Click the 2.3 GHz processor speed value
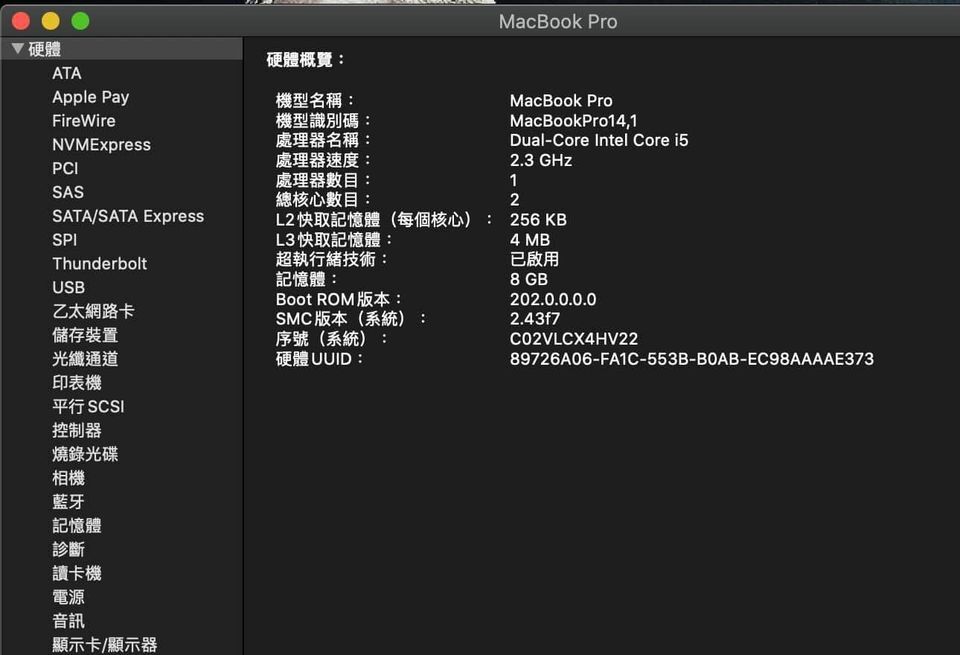This screenshot has height=655, width=960. click(x=541, y=160)
